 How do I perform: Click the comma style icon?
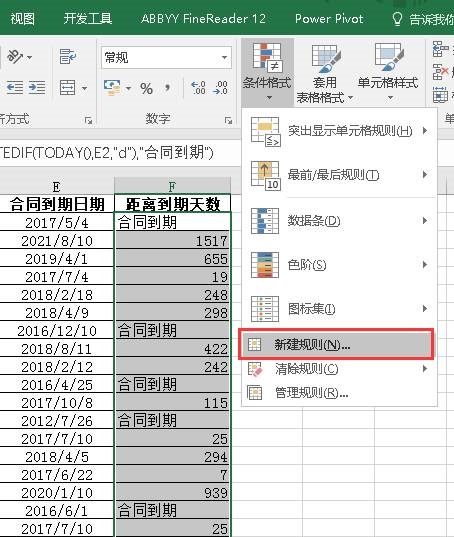click(x=167, y=88)
